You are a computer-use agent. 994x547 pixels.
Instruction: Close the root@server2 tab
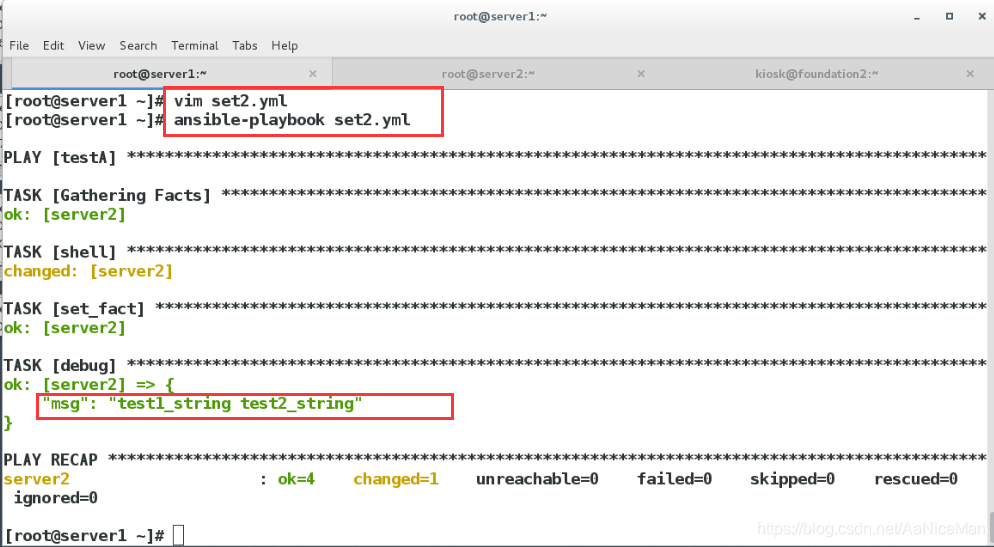(641, 74)
